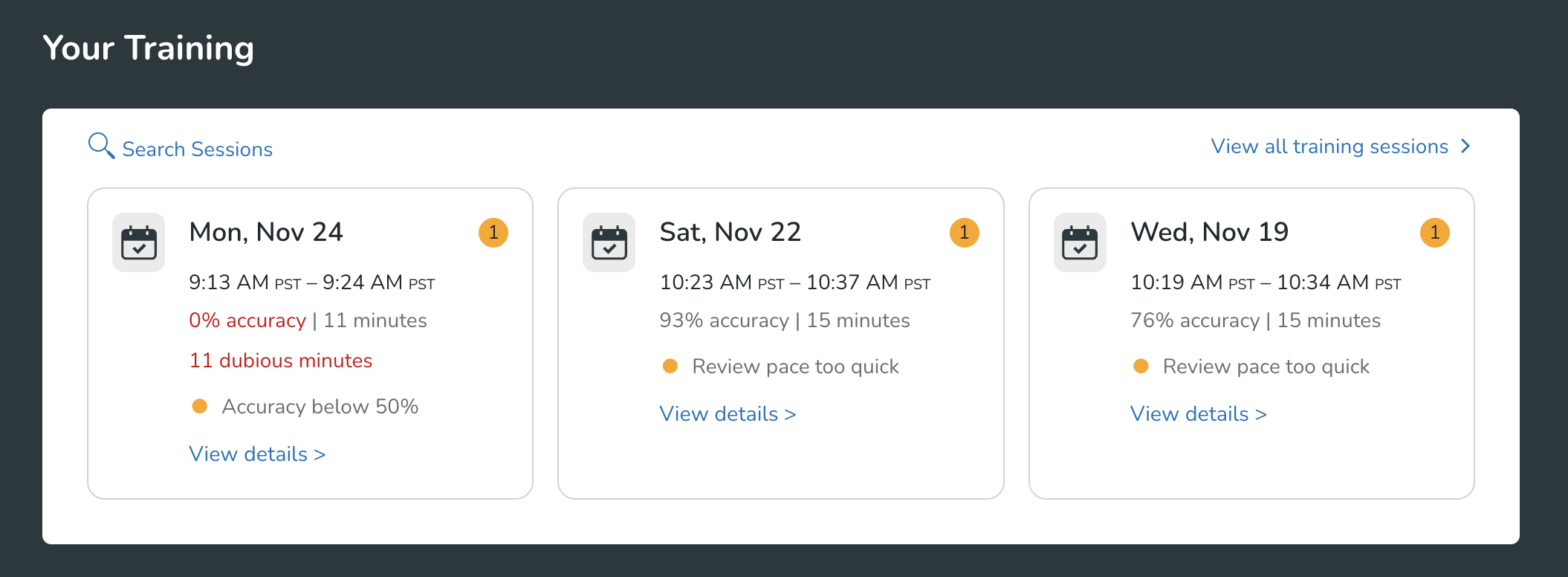
Task: Click the red 11 dubious minutes warning
Action: tap(280, 361)
